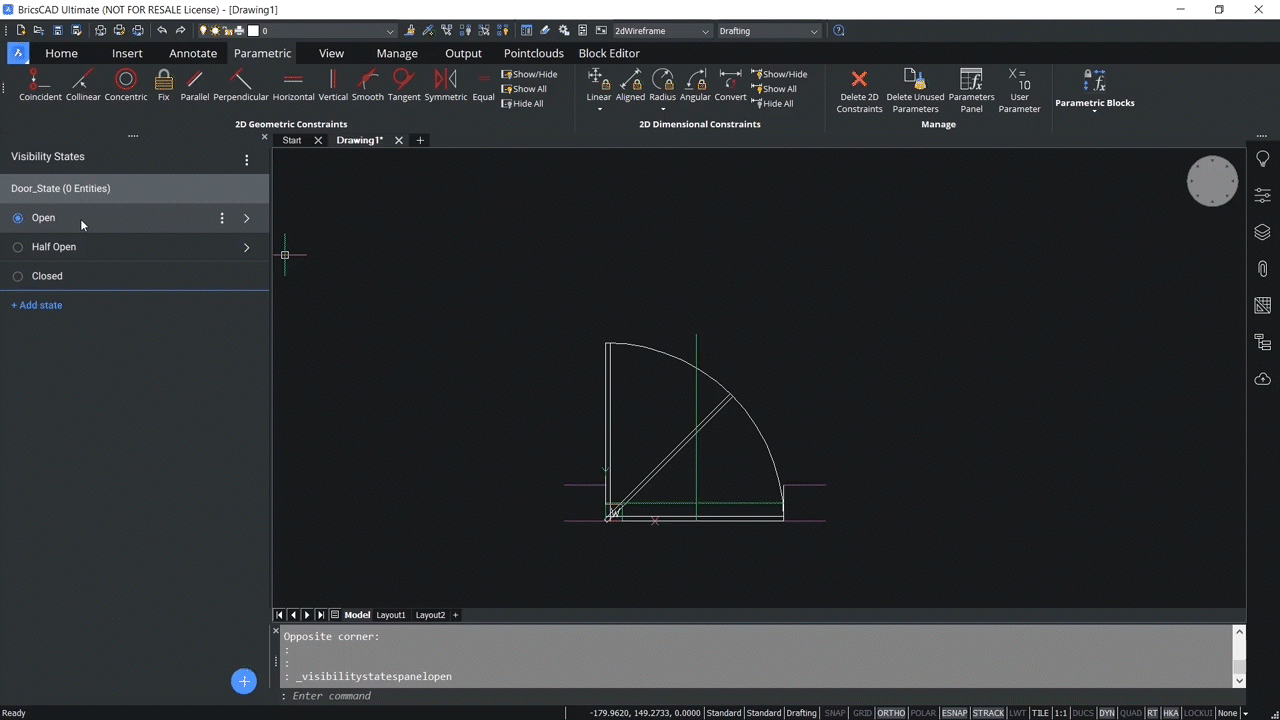Open the Structure tree panel icon
The image size is (1280, 720).
pyautogui.click(x=1262, y=343)
